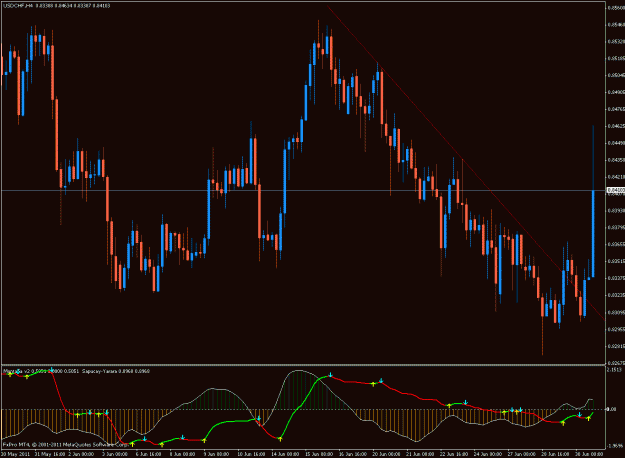Click the 24 Jun 00:00 time label
This screenshot has width=625, height=458.
click(488, 454)
